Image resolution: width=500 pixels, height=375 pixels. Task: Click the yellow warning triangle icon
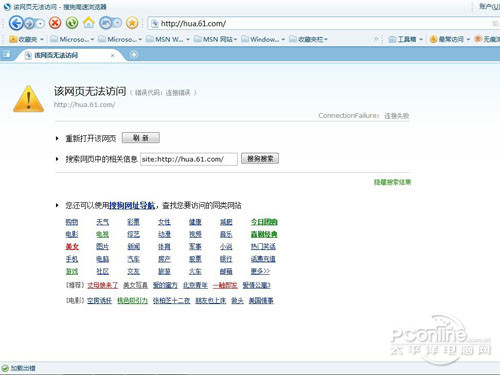coord(29,99)
